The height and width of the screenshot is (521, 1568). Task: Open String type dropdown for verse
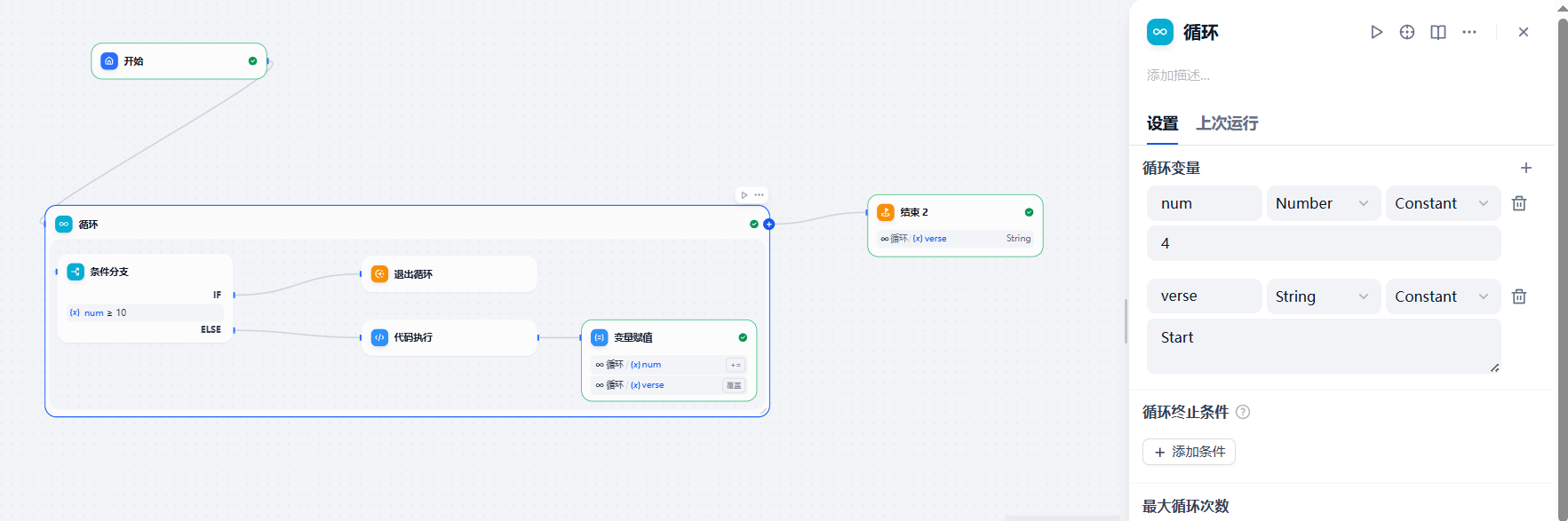point(1324,296)
